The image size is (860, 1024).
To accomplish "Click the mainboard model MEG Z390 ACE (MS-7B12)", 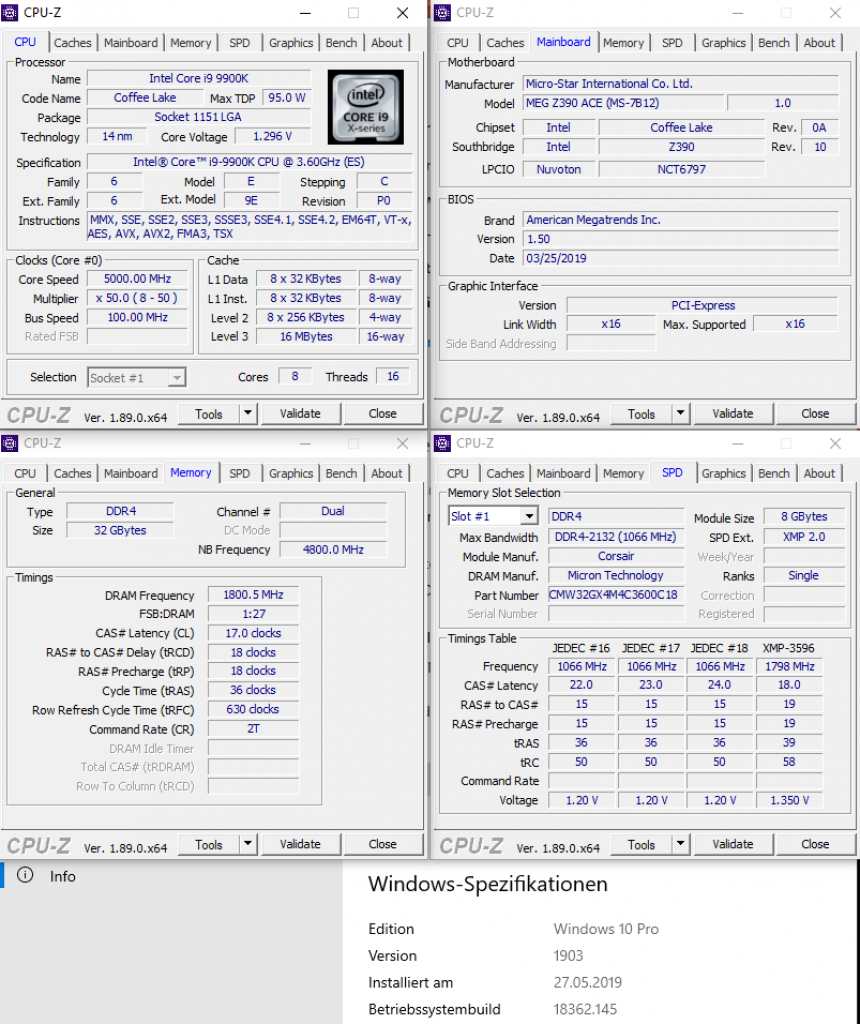I will coord(623,103).
